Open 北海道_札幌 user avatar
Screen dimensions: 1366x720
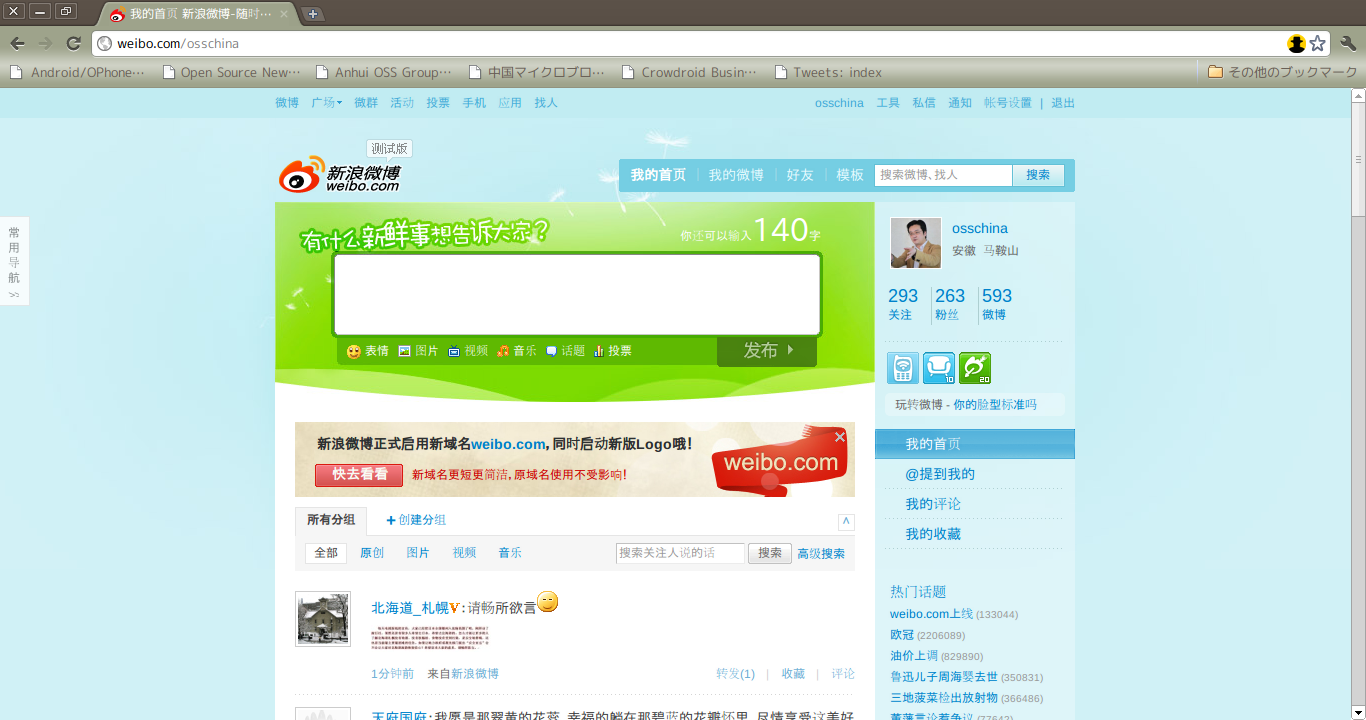coord(323,619)
